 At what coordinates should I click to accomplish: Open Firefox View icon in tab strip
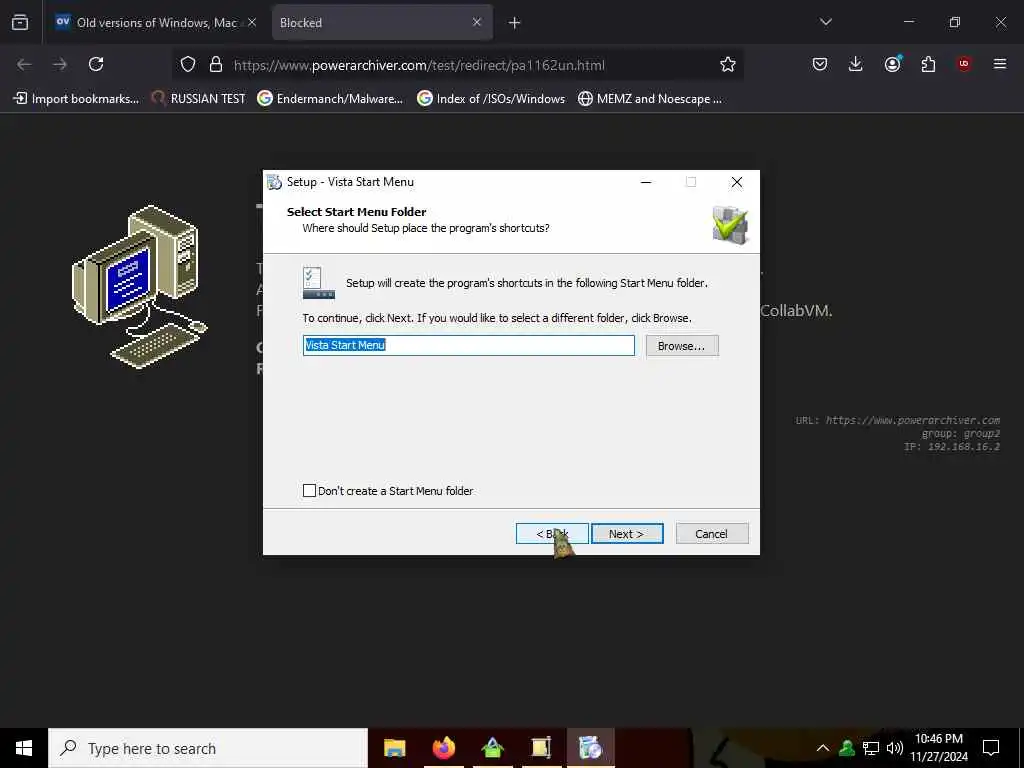[x=20, y=22]
